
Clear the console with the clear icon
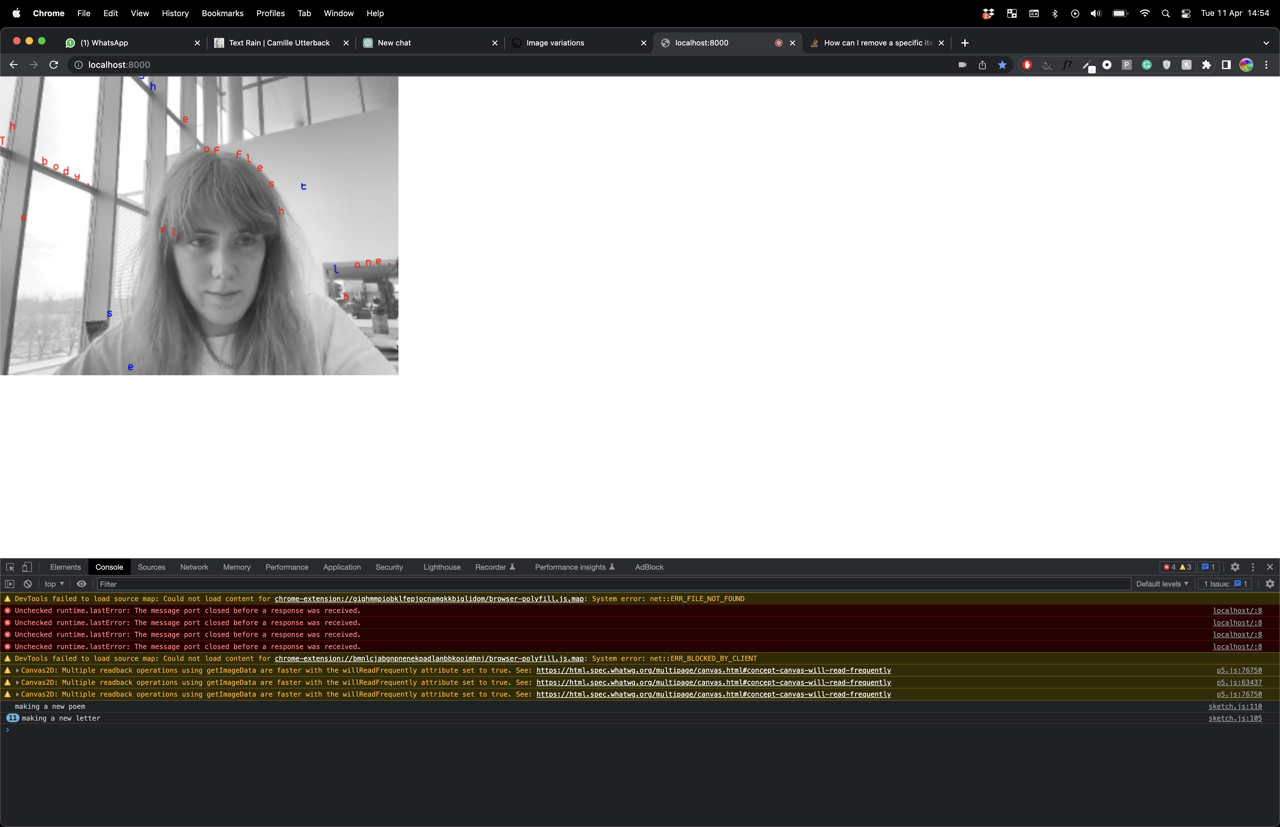[28, 584]
